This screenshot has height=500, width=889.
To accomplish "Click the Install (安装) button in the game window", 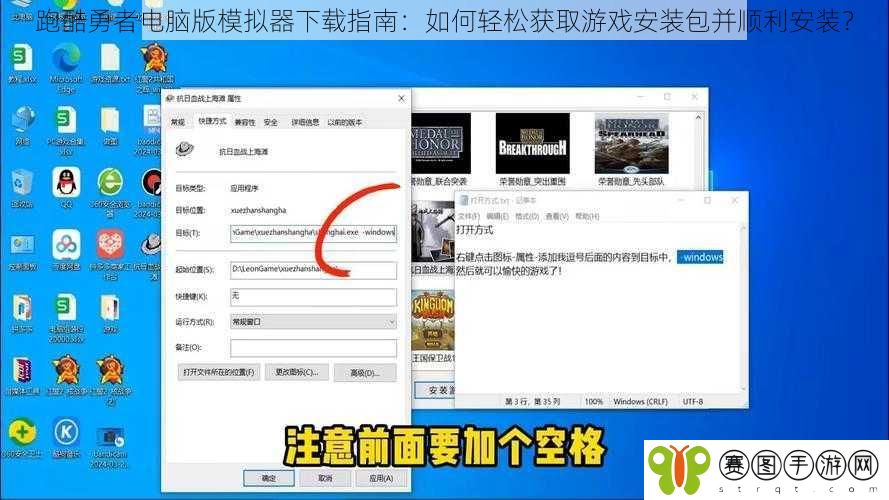I will 435,390.
